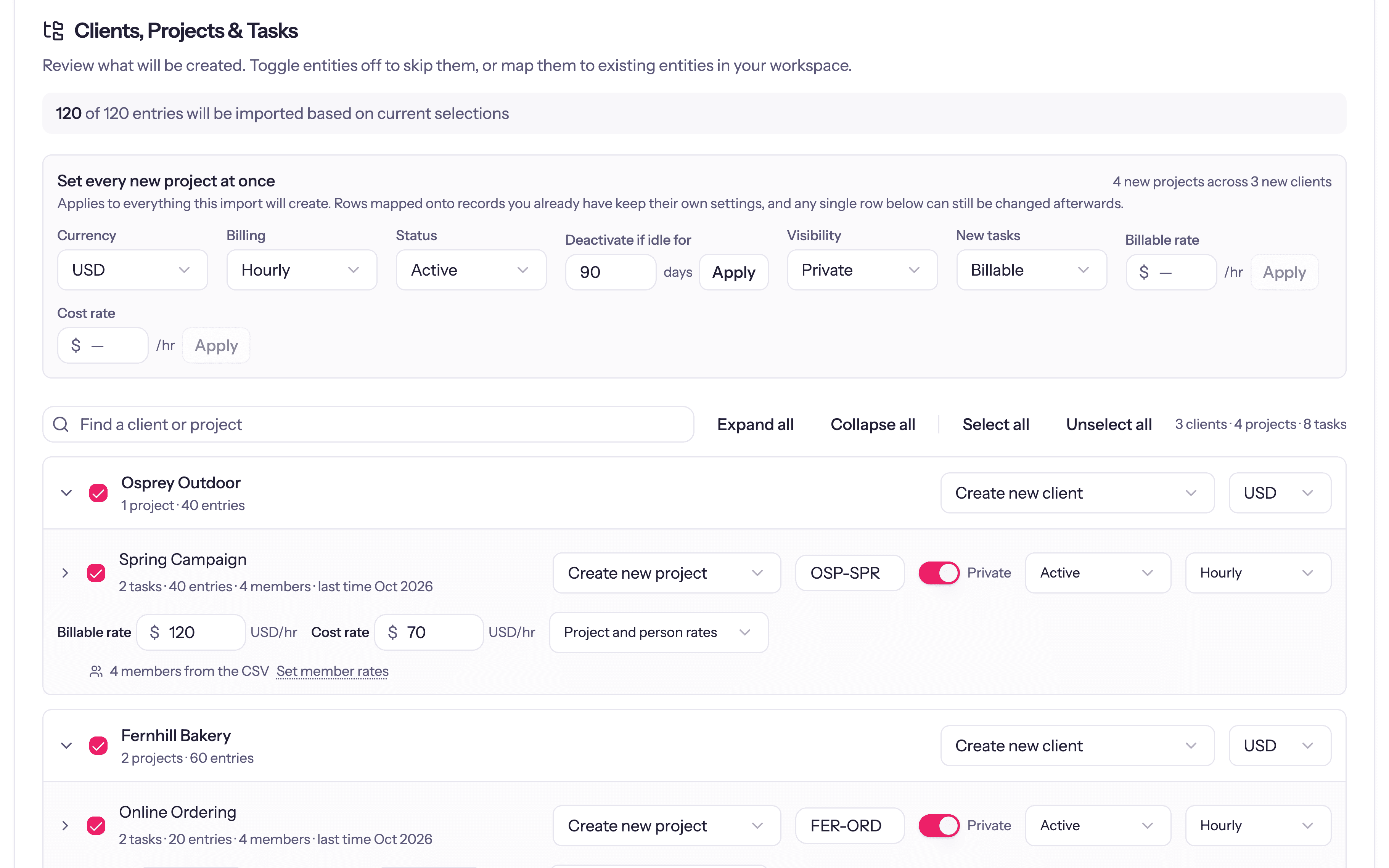Open the bulk Visibility Private dropdown

862,270
